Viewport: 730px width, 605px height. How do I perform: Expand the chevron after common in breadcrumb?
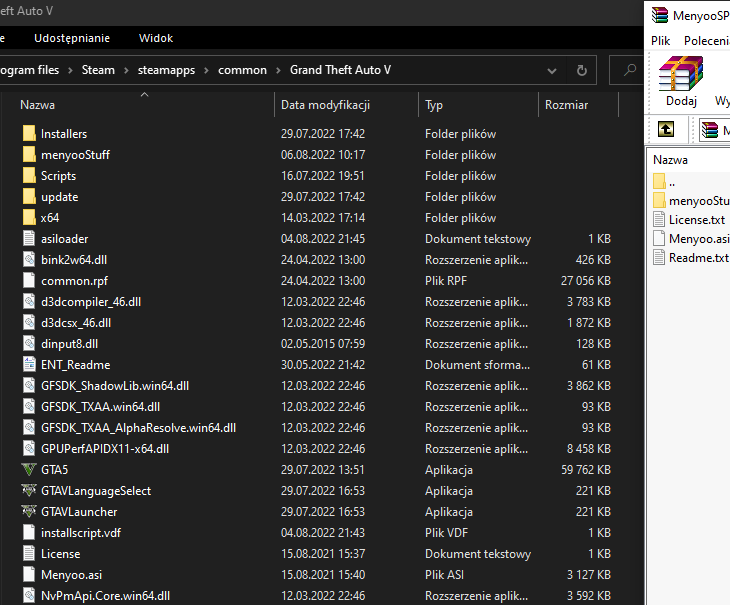click(x=278, y=70)
